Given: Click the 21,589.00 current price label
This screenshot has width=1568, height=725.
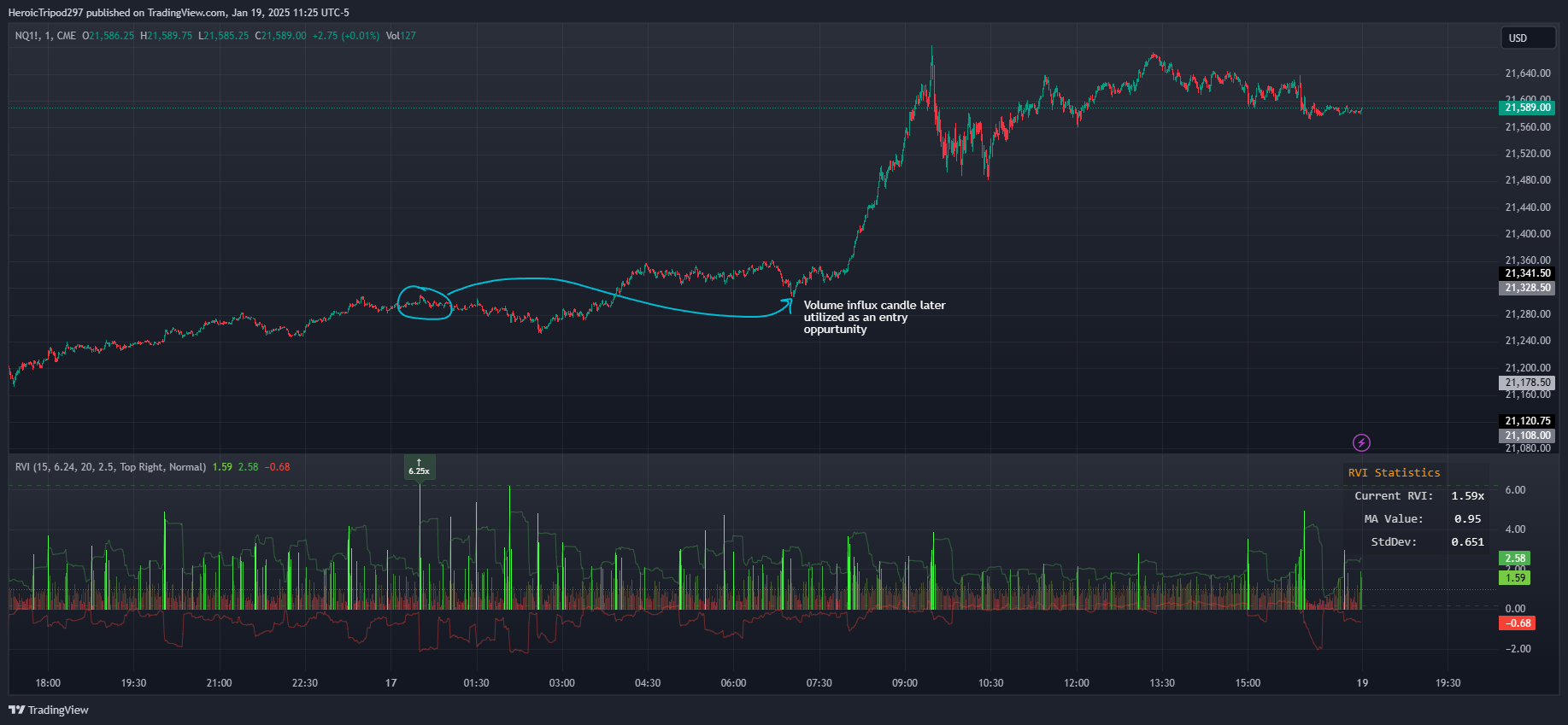Looking at the screenshot, I should coord(1527,108).
